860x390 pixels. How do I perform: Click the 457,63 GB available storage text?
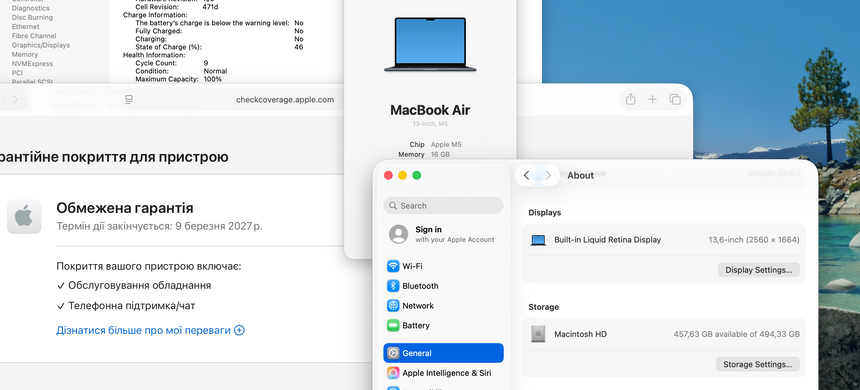(x=736, y=334)
